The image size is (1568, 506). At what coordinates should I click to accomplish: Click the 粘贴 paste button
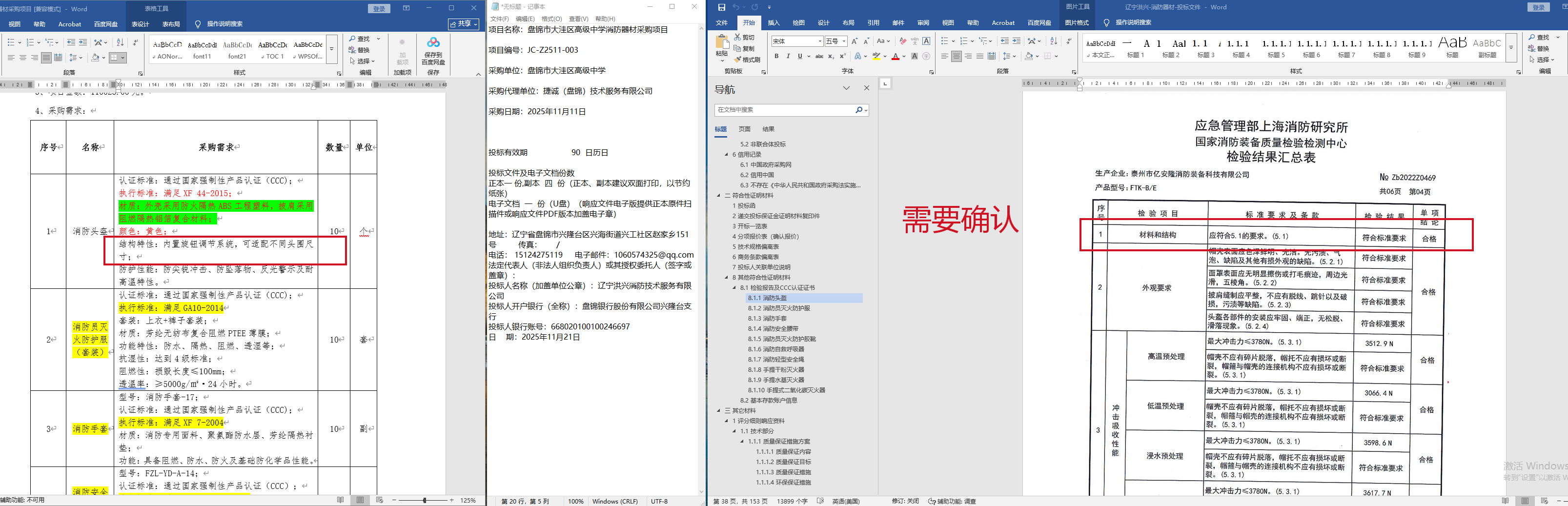pyautogui.click(x=722, y=47)
